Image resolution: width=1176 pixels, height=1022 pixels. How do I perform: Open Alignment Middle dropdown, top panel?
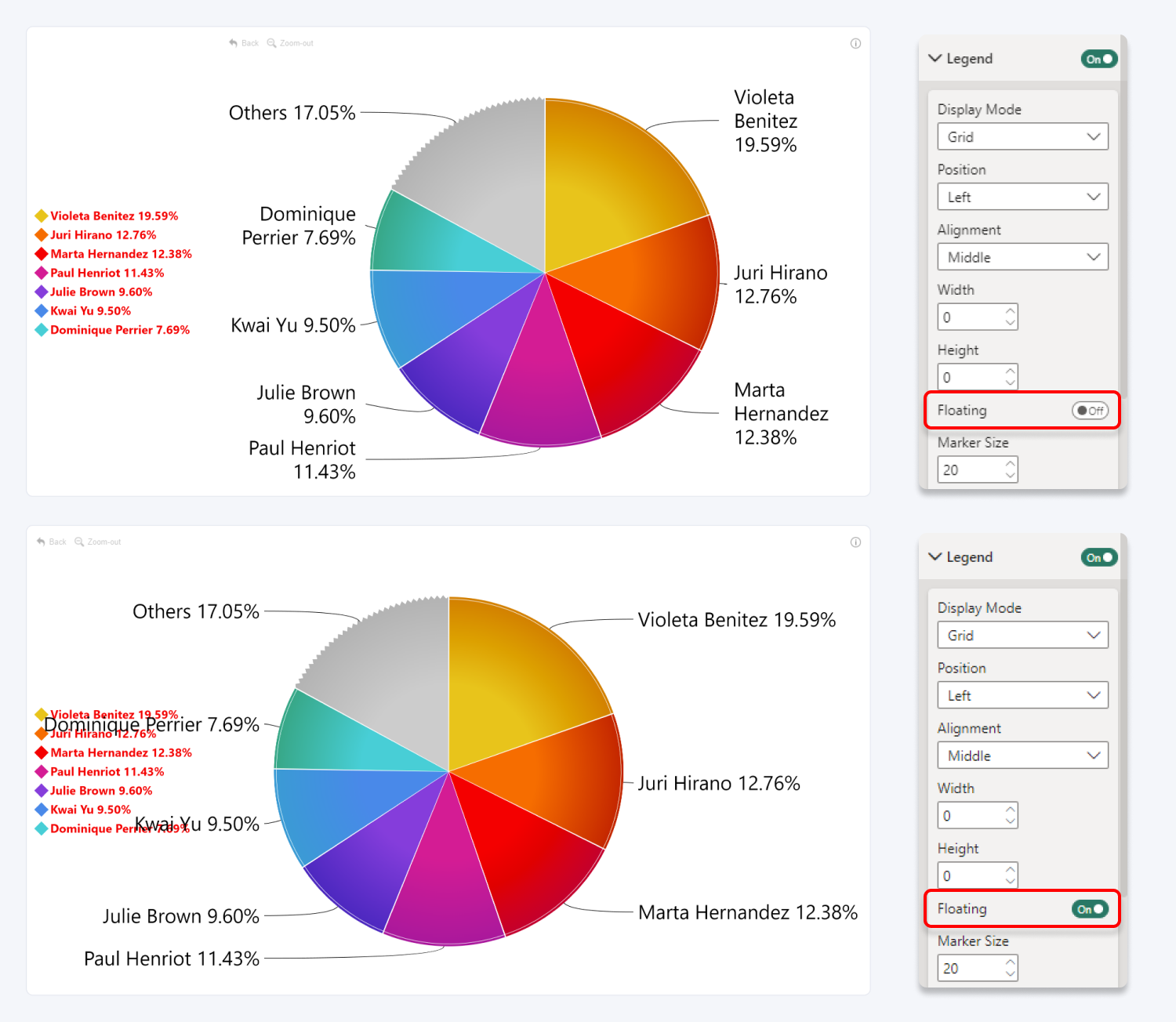click(1022, 257)
